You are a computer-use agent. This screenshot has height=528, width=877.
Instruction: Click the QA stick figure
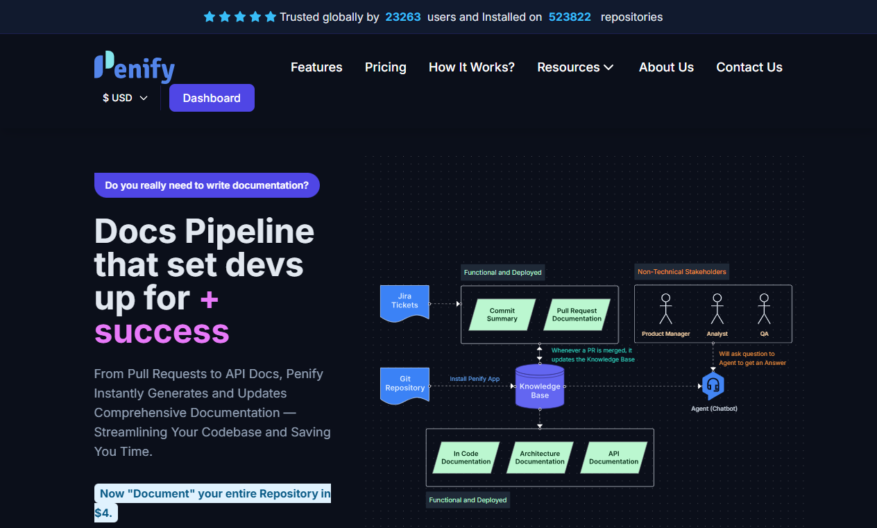click(764, 309)
